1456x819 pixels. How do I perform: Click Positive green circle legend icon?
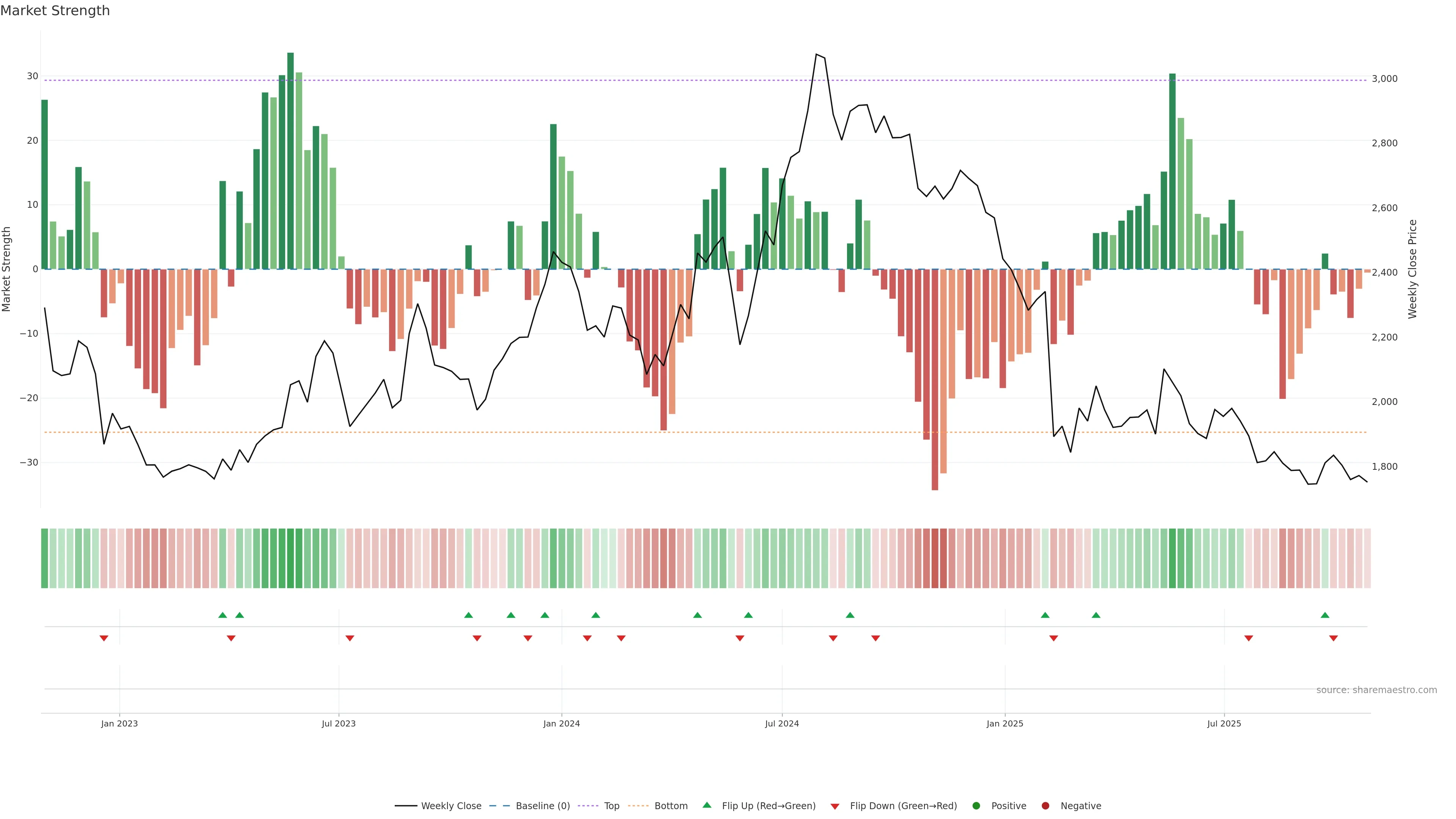tap(976, 805)
